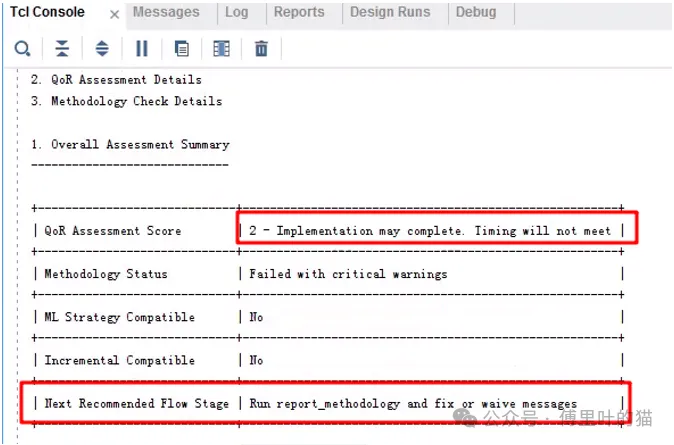Expand all console output
This screenshot has width=674, height=445.
[x=101, y=48]
